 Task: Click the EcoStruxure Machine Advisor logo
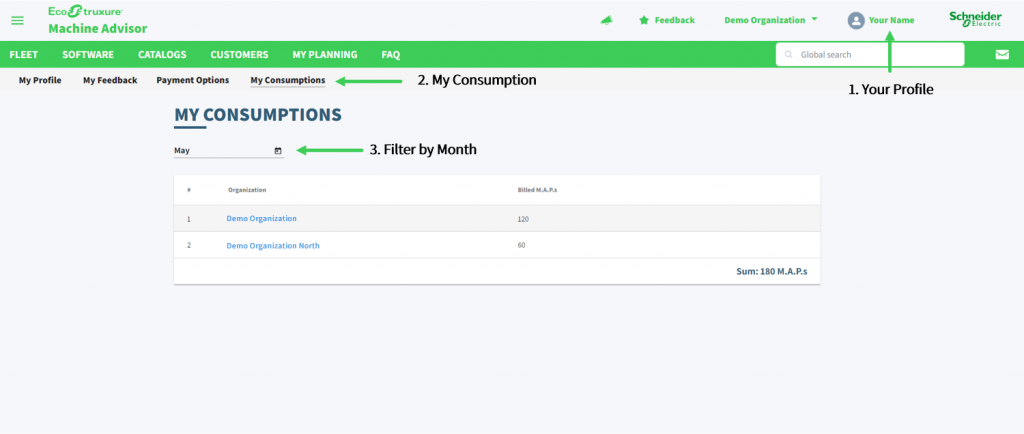98,20
